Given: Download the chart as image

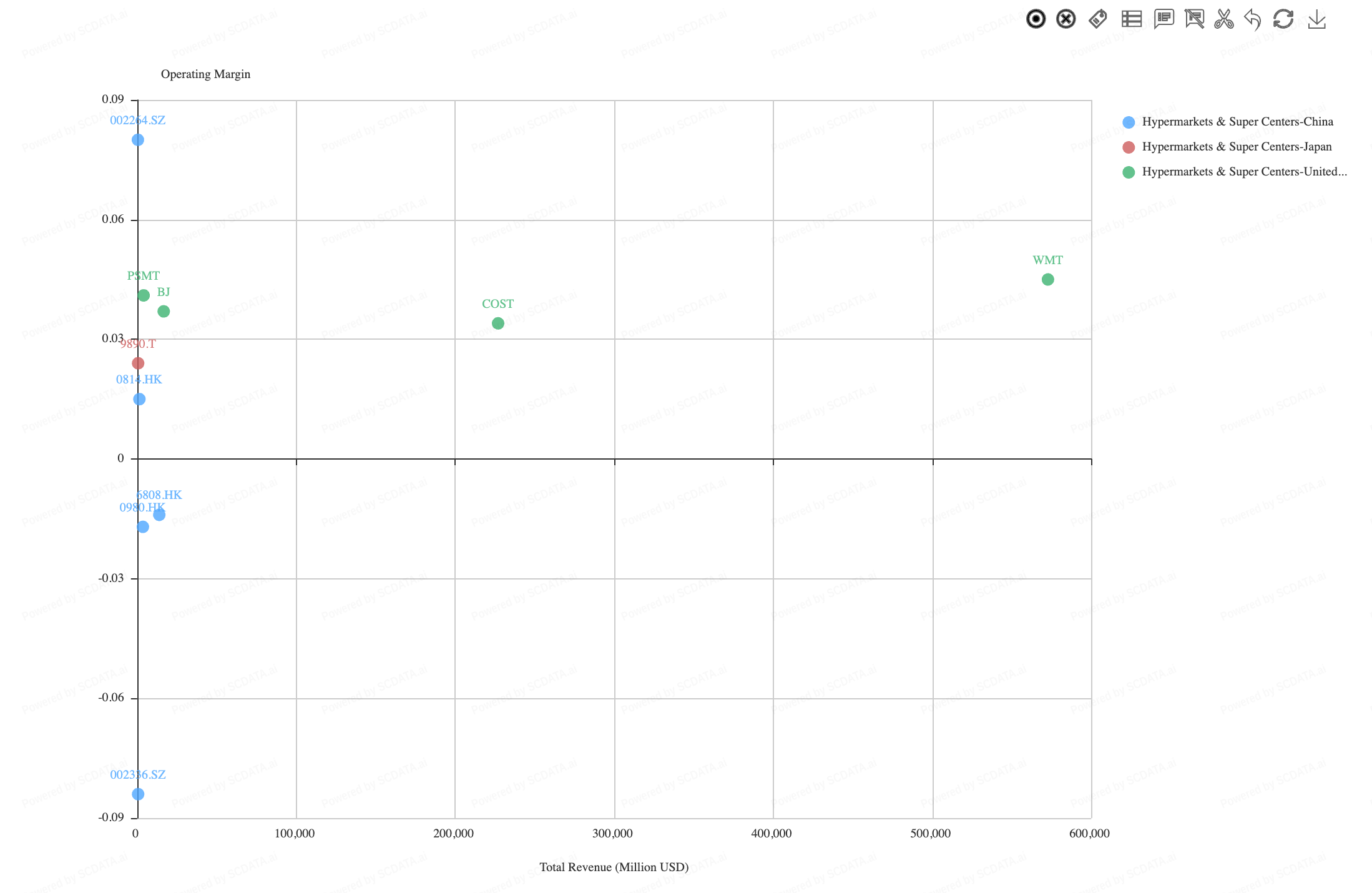Looking at the screenshot, I should tap(1316, 19).
